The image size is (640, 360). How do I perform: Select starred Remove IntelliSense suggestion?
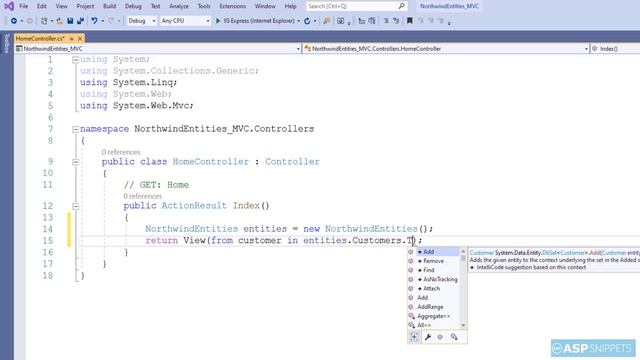[x=433, y=261]
